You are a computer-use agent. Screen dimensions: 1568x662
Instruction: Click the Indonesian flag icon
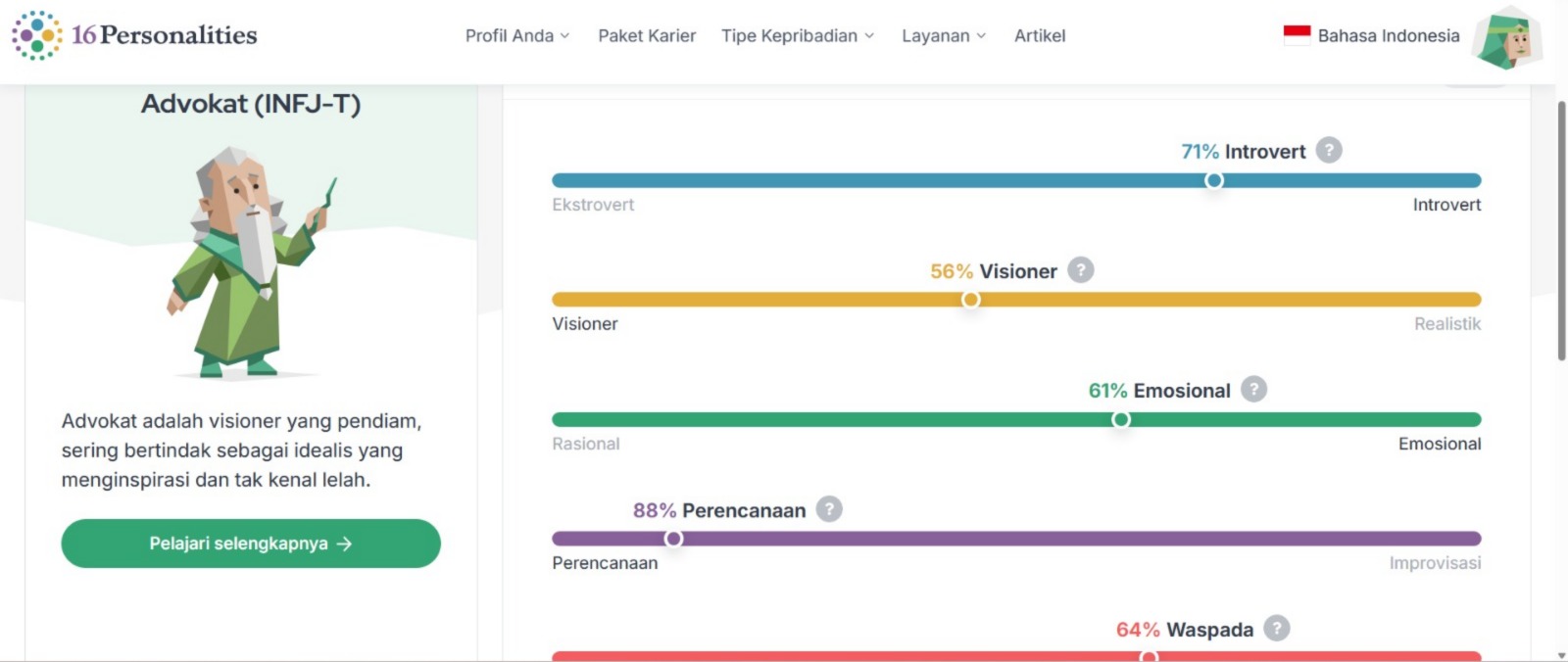tap(1297, 35)
